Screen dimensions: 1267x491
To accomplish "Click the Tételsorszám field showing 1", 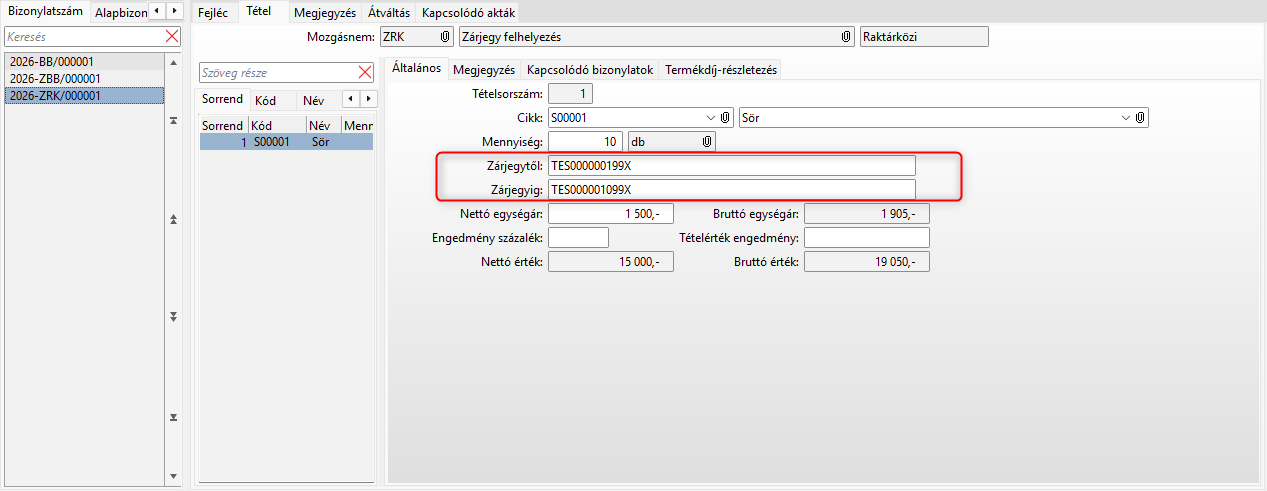I will (571, 94).
